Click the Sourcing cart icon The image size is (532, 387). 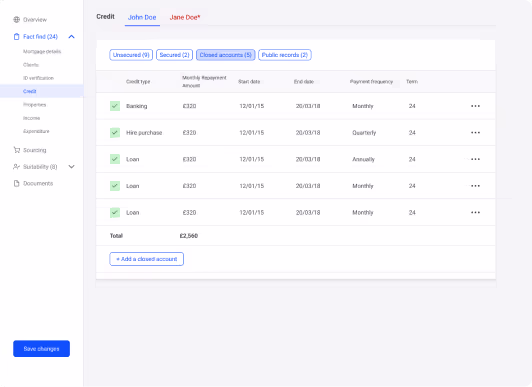pyautogui.click(x=16, y=150)
